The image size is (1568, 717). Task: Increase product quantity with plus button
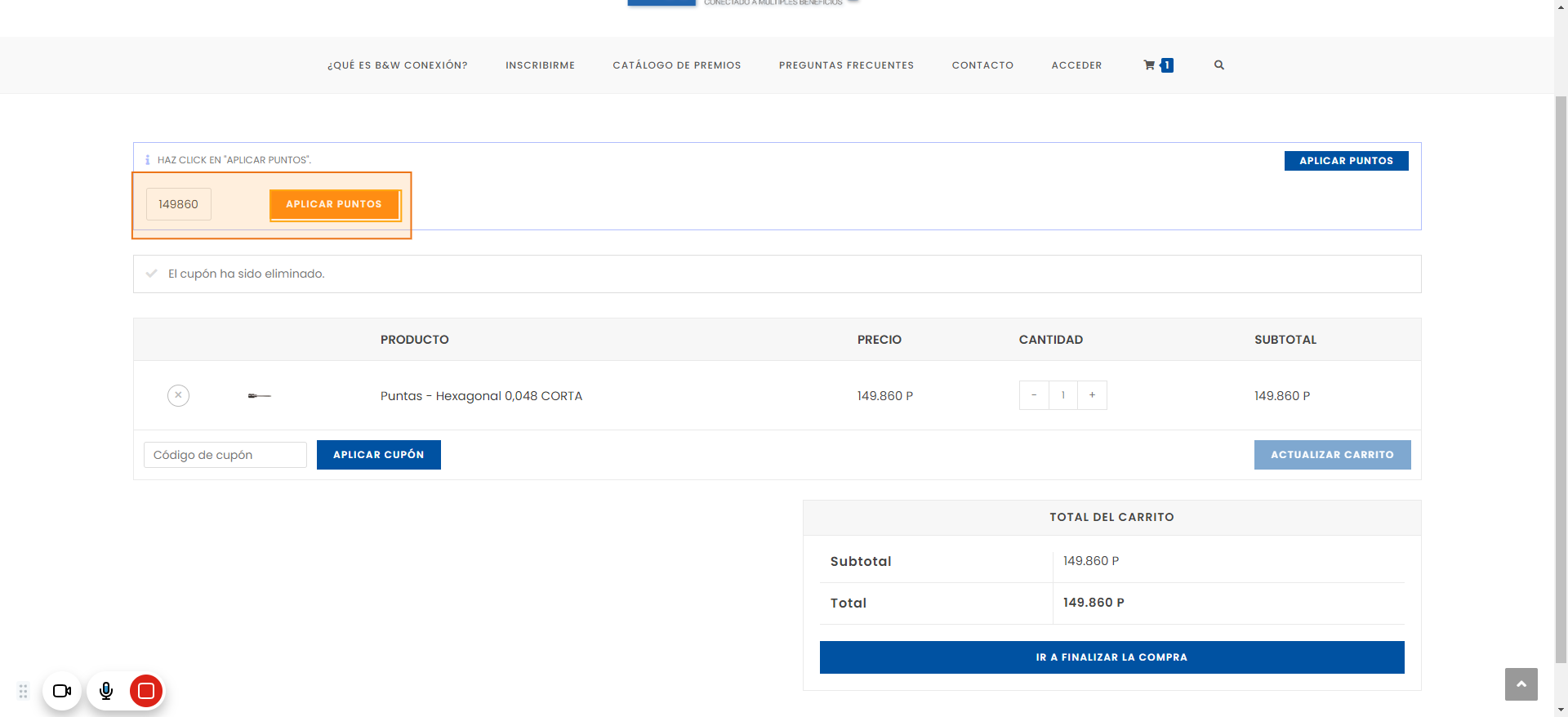(1092, 395)
